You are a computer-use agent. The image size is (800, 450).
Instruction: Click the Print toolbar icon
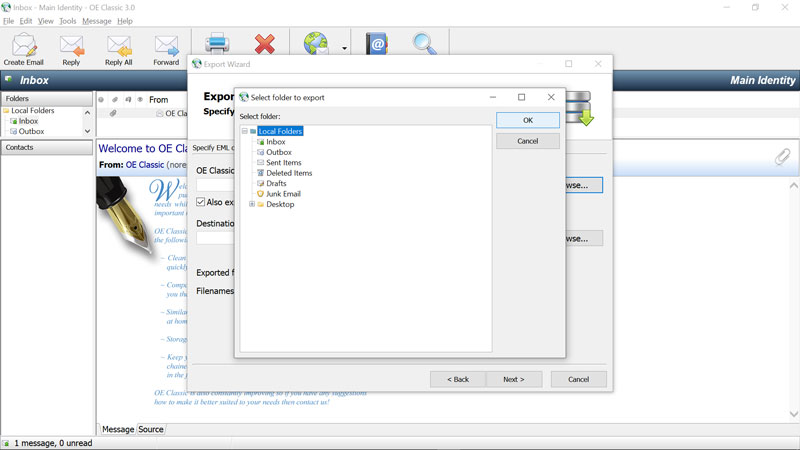click(217, 43)
